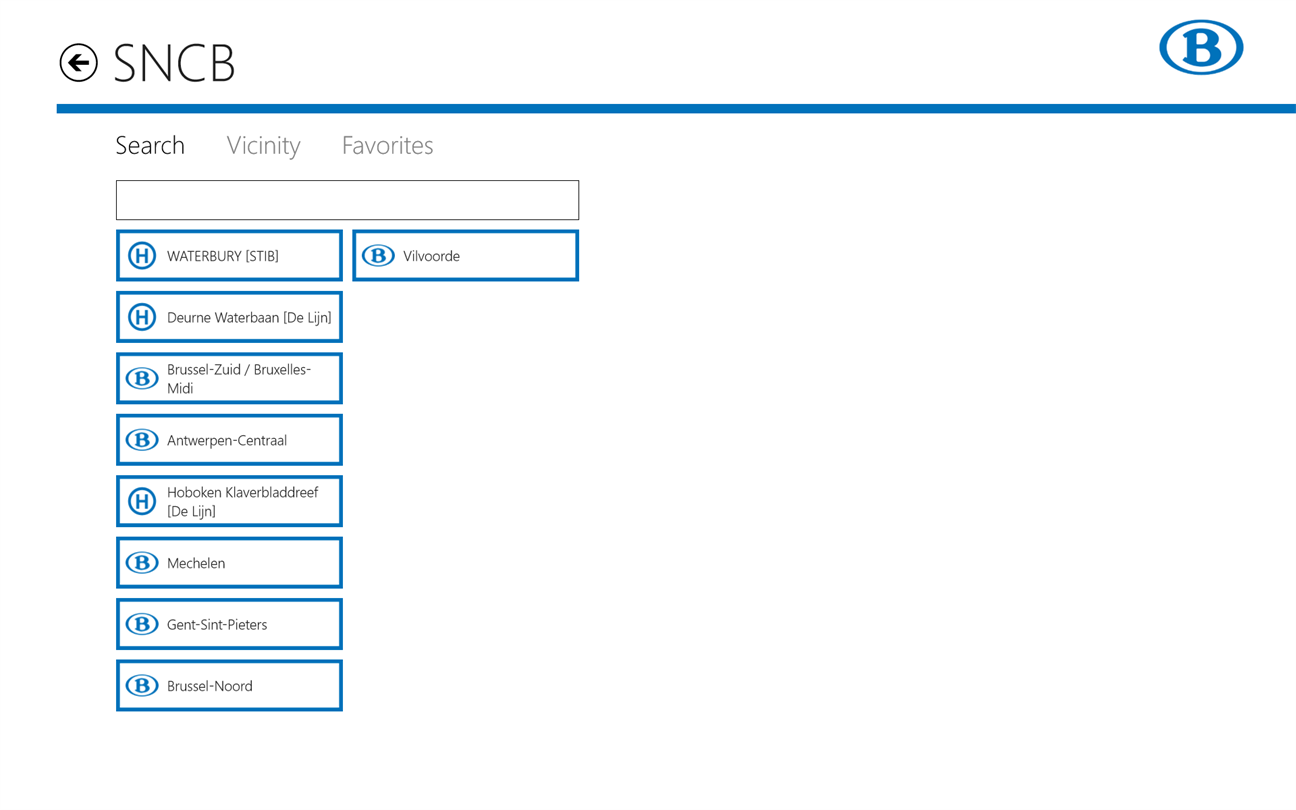1296x810 pixels.
Task: Click the B train icon beside Brussel-Zuid
Action: click(142, 378)
